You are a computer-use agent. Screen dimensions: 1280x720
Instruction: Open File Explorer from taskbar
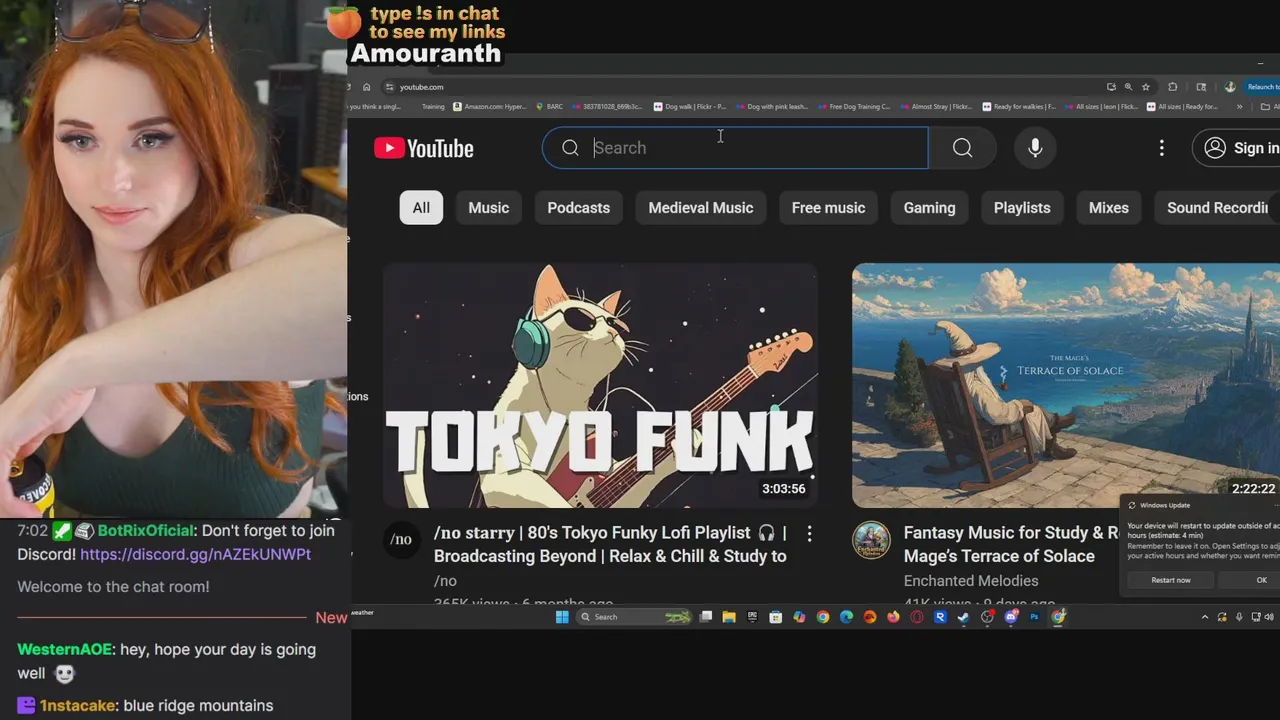point(729,617)
